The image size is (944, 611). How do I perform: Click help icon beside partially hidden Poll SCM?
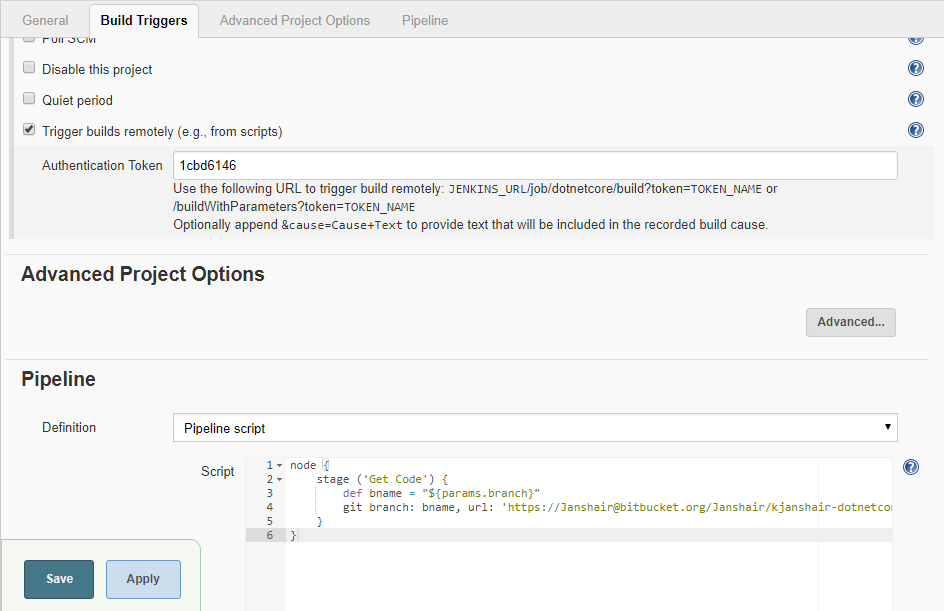click(915, 40)
